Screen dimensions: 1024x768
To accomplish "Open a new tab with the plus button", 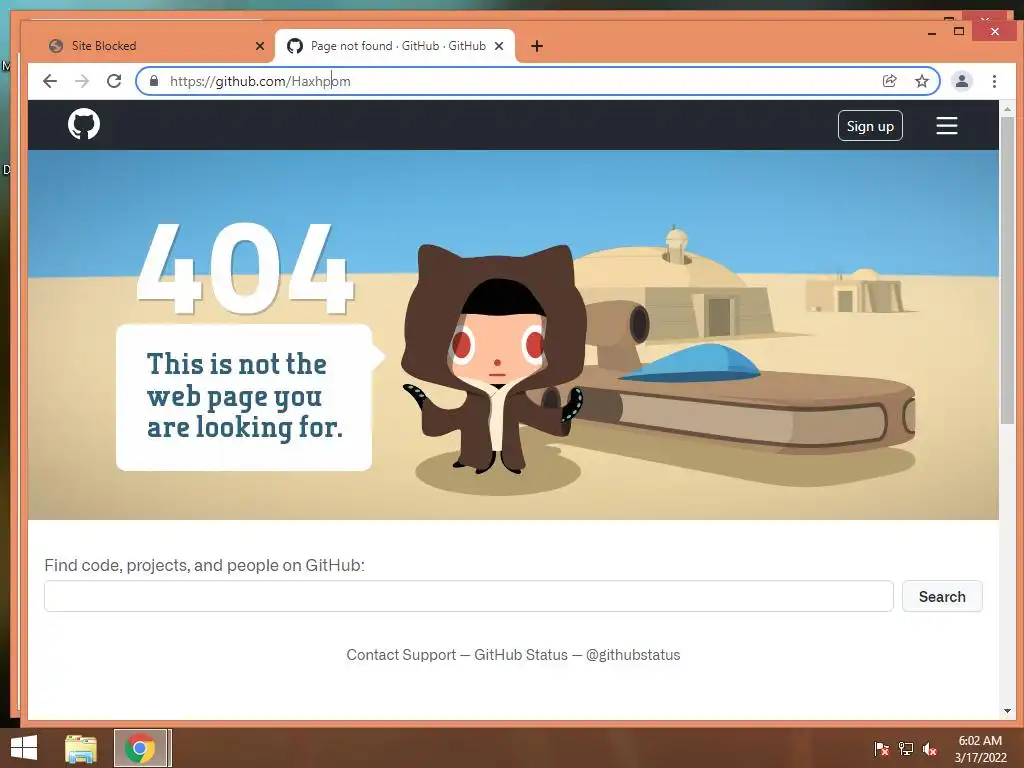I will 537,46.
